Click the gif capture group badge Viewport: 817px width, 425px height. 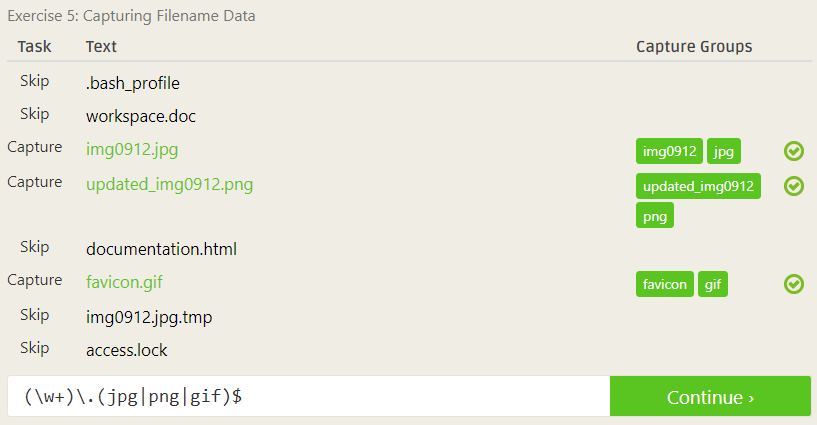click(x=713, y=284)
